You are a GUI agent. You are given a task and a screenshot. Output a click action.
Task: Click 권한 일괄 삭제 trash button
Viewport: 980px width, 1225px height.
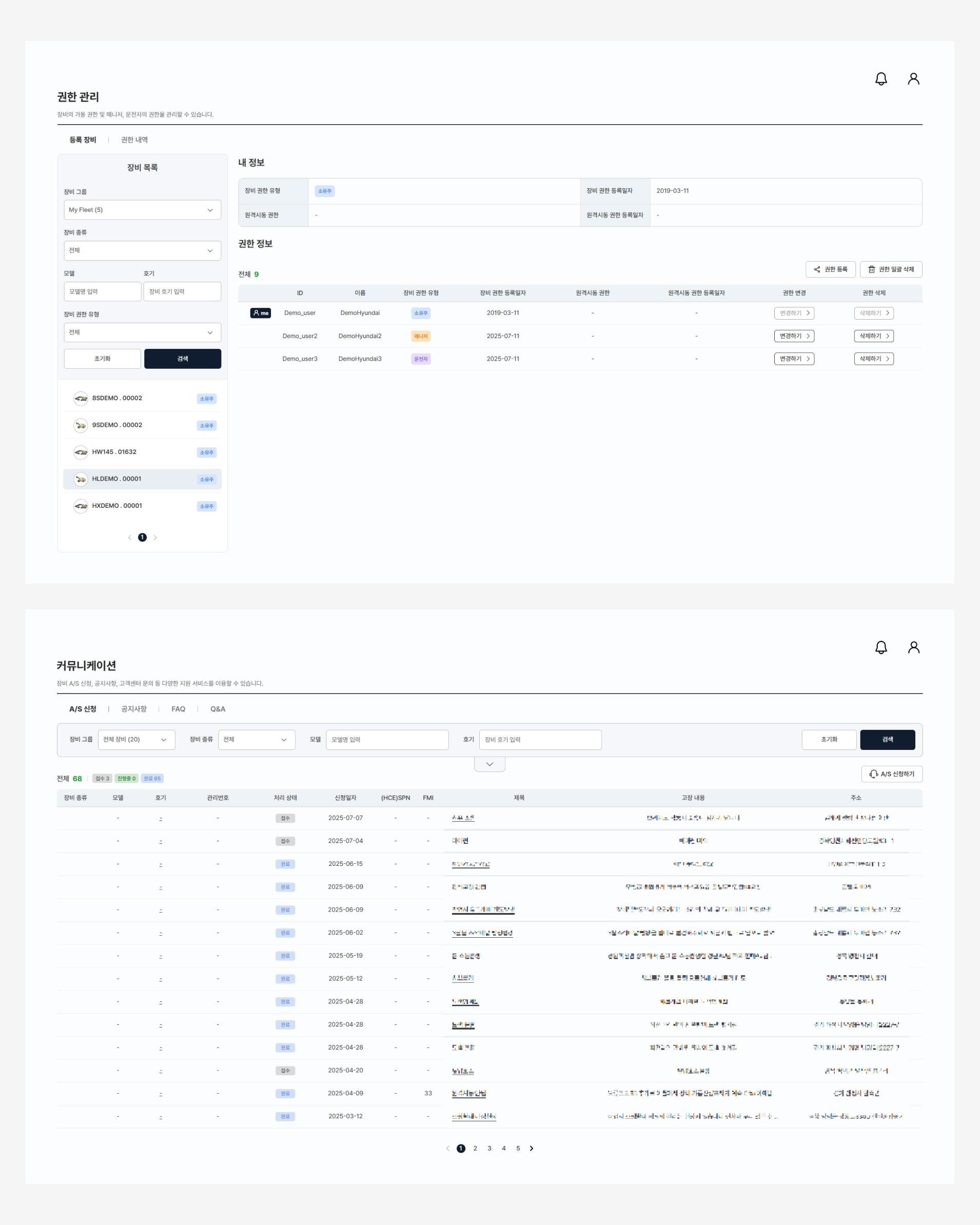(890, 269)
